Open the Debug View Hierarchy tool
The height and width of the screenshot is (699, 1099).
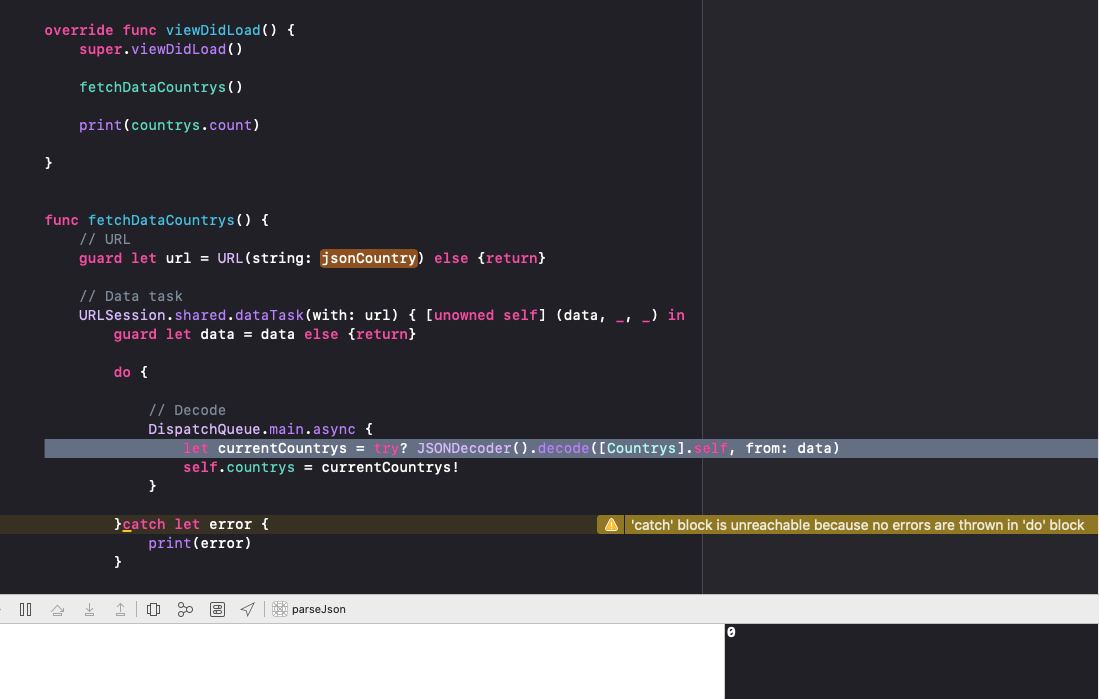(x=153, y=610)
